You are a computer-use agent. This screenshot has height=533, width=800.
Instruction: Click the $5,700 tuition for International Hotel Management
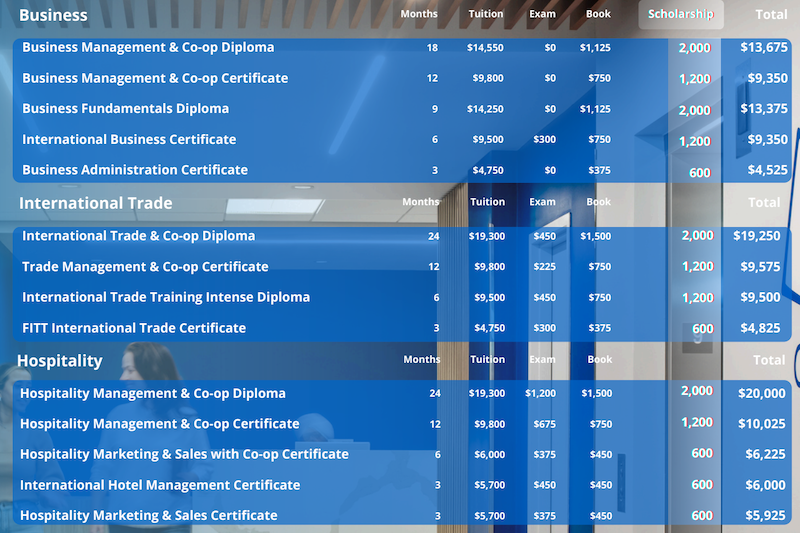(489, 485)
